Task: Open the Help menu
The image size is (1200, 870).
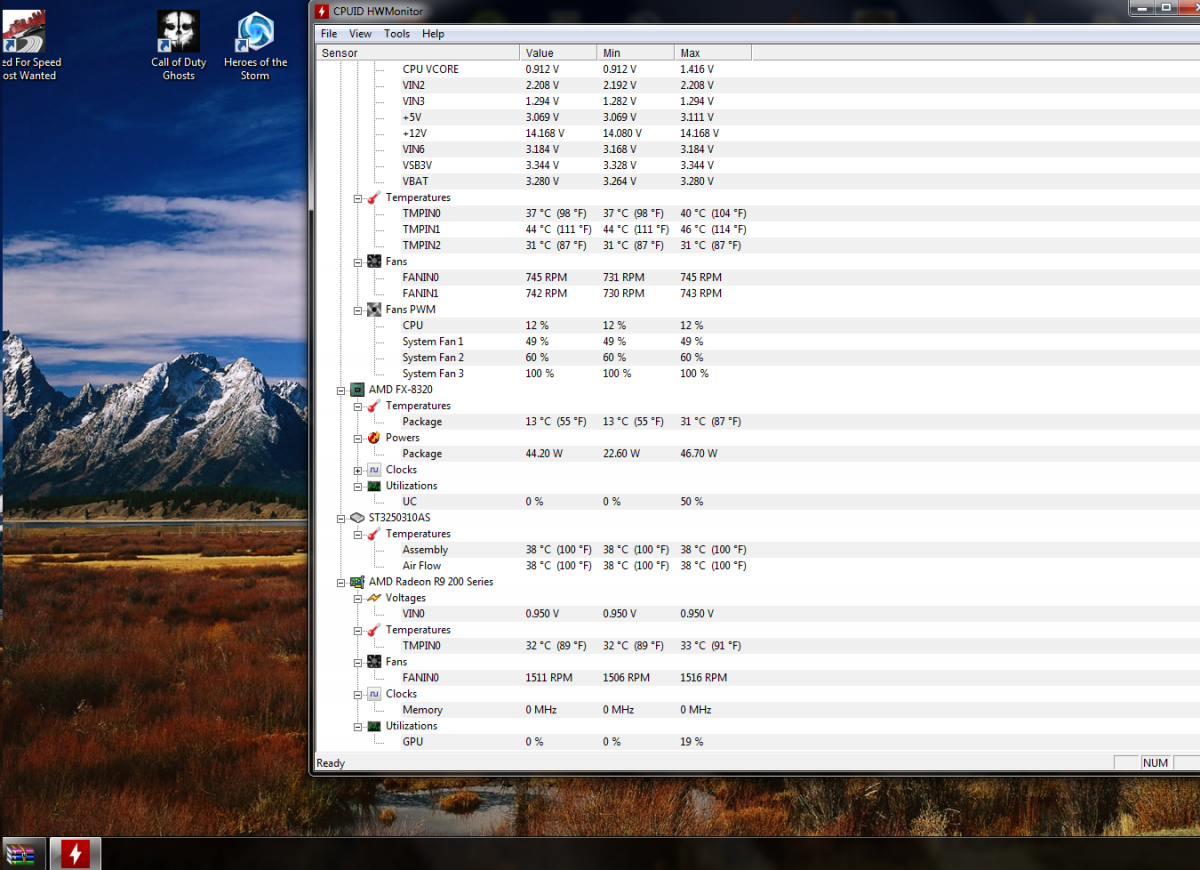Action: point(433,33)
